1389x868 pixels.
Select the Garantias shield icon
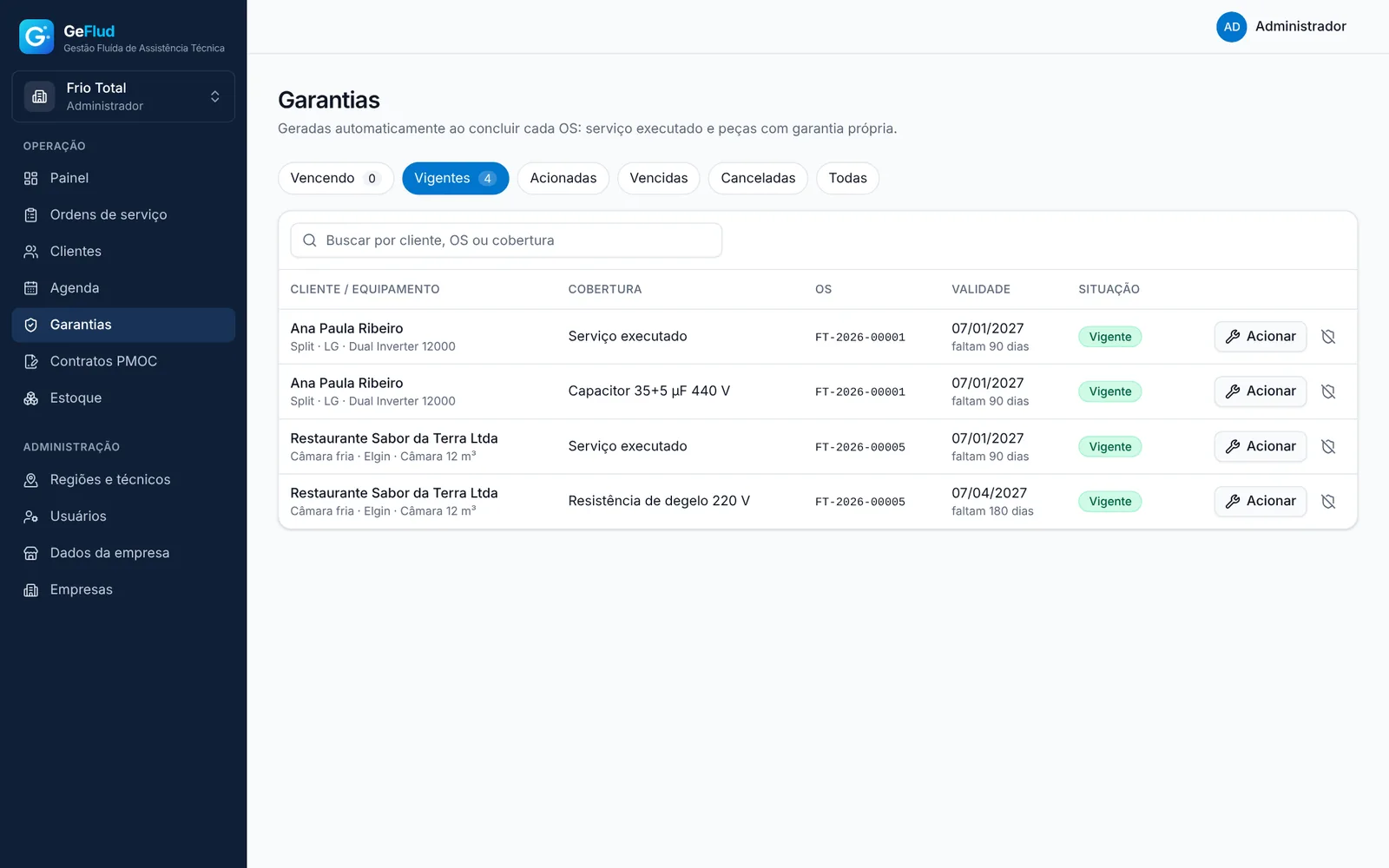(31, 325)
